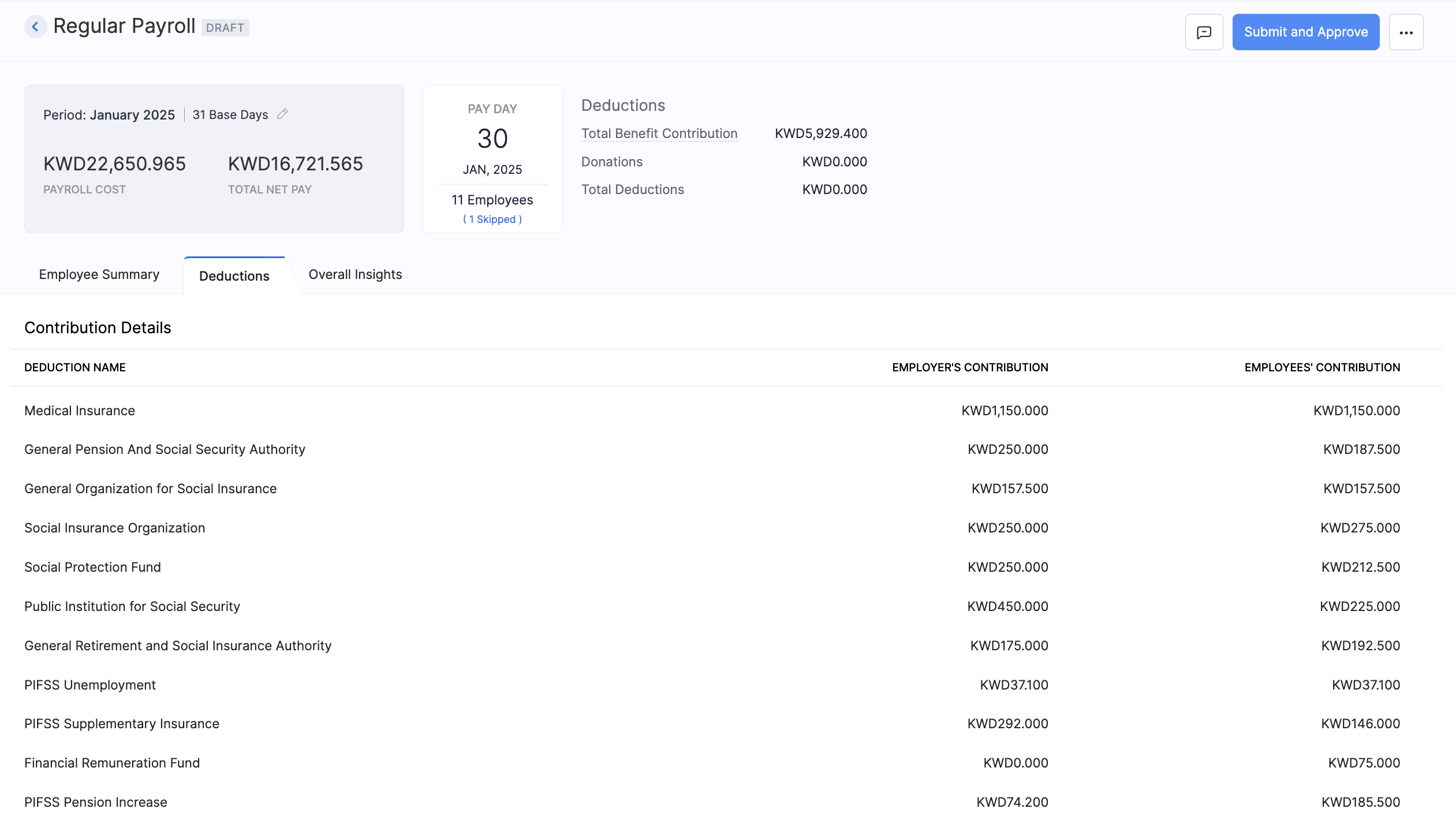
Task: Click the PIFSS Unemployment row
Action: (x=89, y=685)
